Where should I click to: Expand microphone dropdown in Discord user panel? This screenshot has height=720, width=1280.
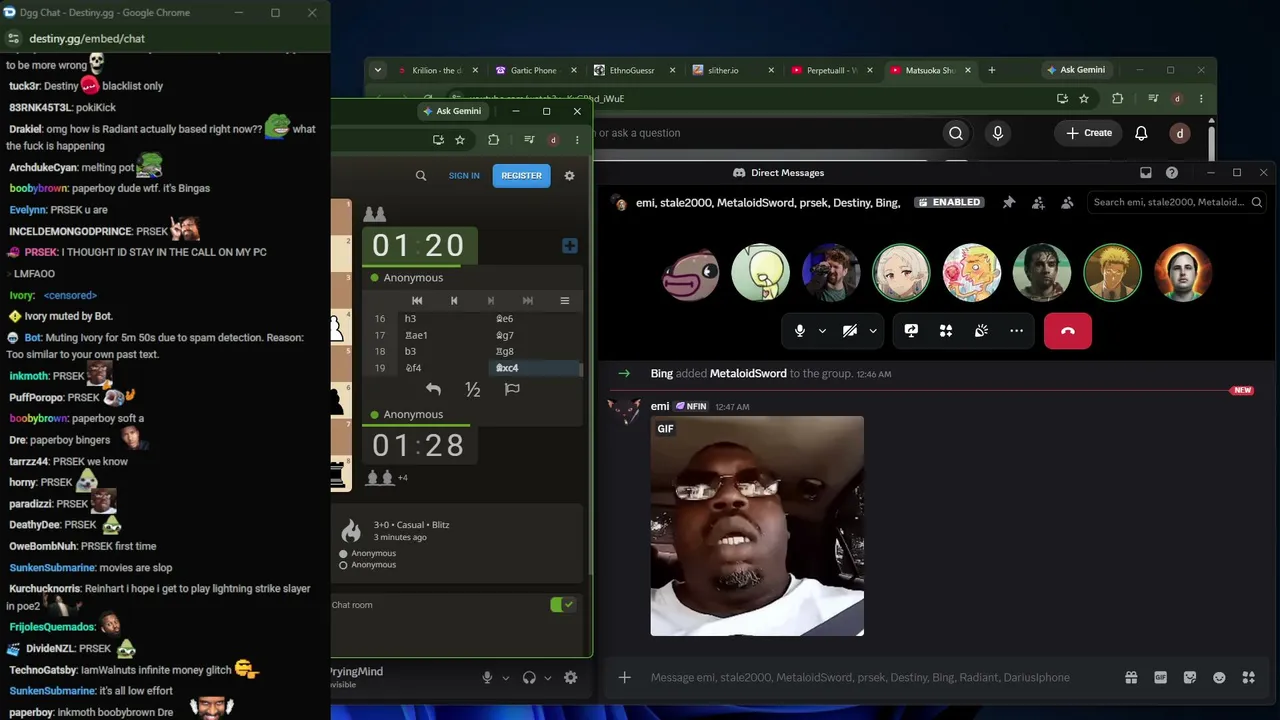tap(506, 678)
